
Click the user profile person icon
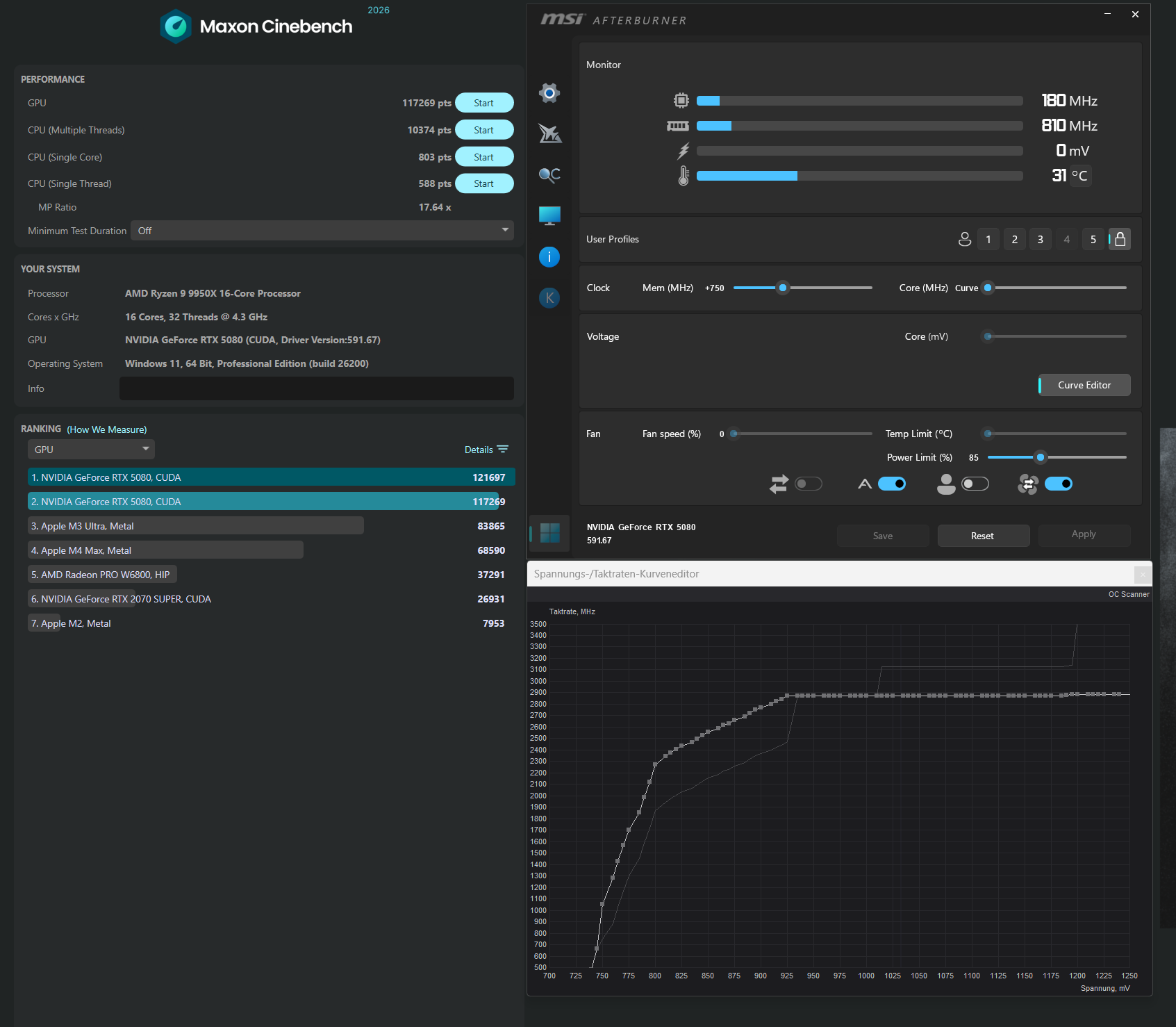pos(965,239)
